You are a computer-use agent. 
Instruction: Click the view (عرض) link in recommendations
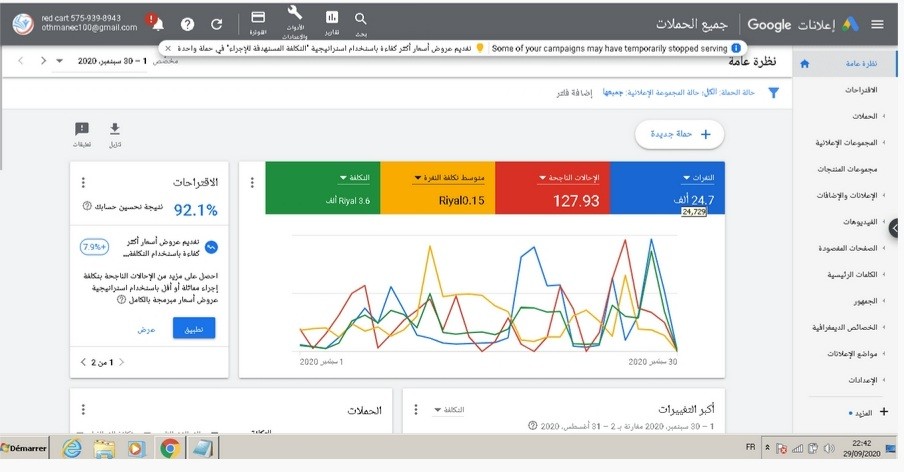point(146,329)
